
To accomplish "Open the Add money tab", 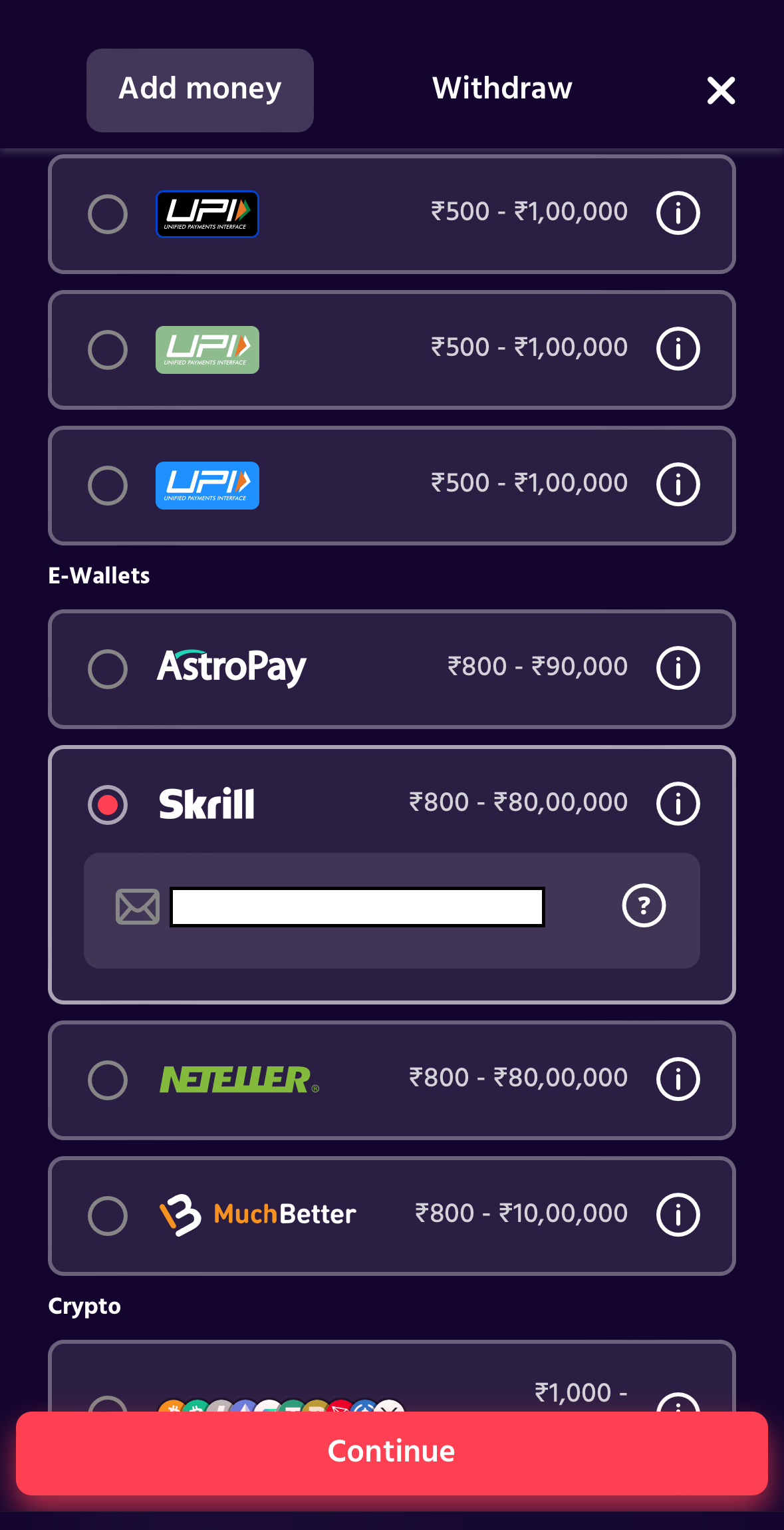I will pos(199,88).
